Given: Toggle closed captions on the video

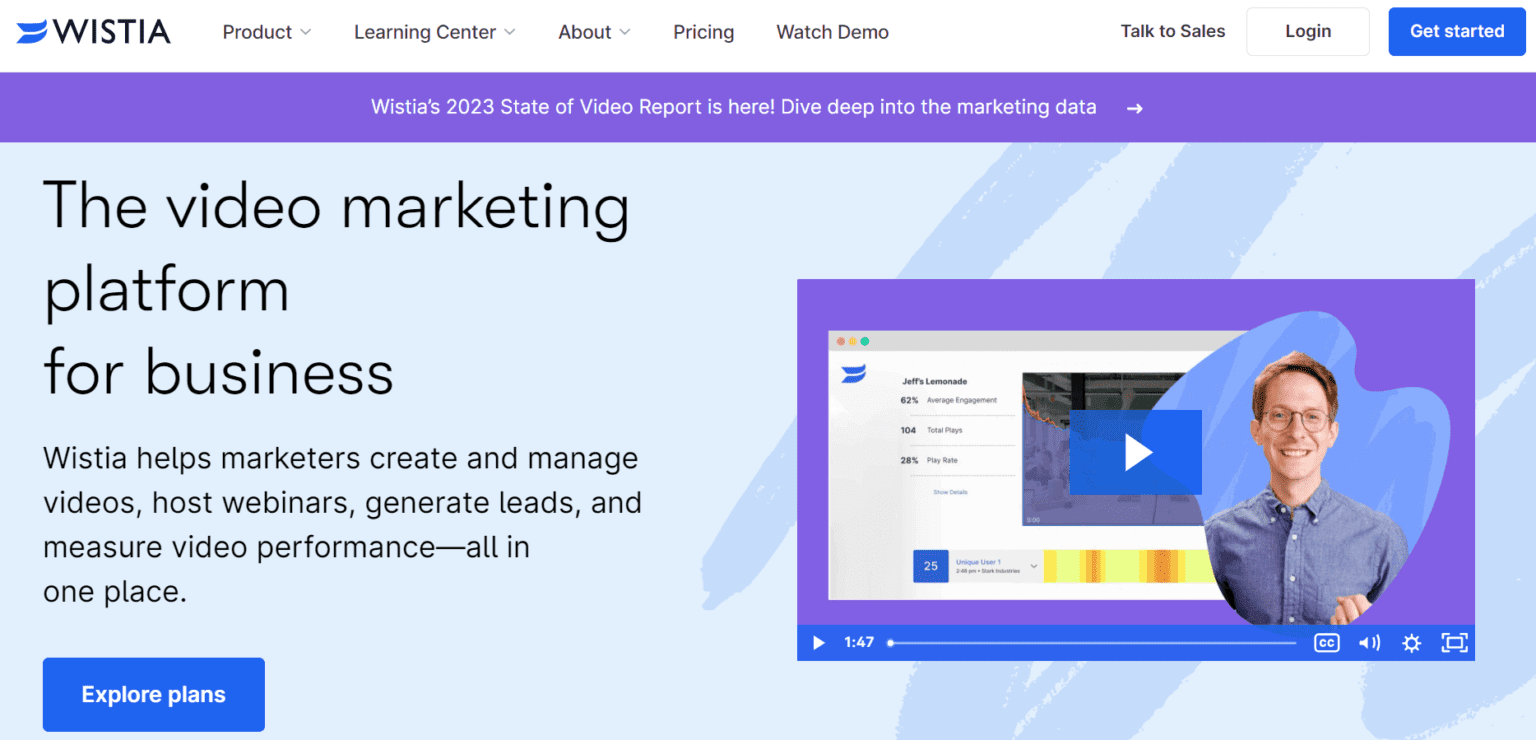Looking at the screenshot, I should [x=1326, y=643].
